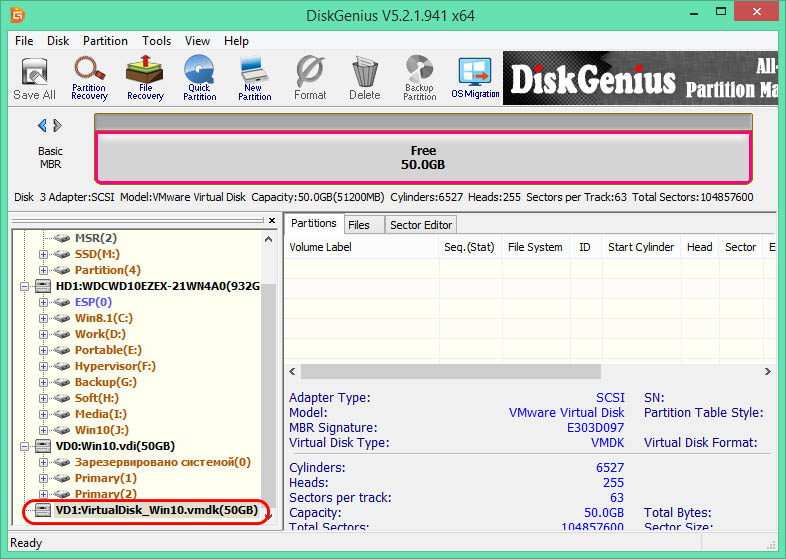The width and height of the screenshot is (786, 559).
Task: Click the Head column header
Action: (700, 247)
